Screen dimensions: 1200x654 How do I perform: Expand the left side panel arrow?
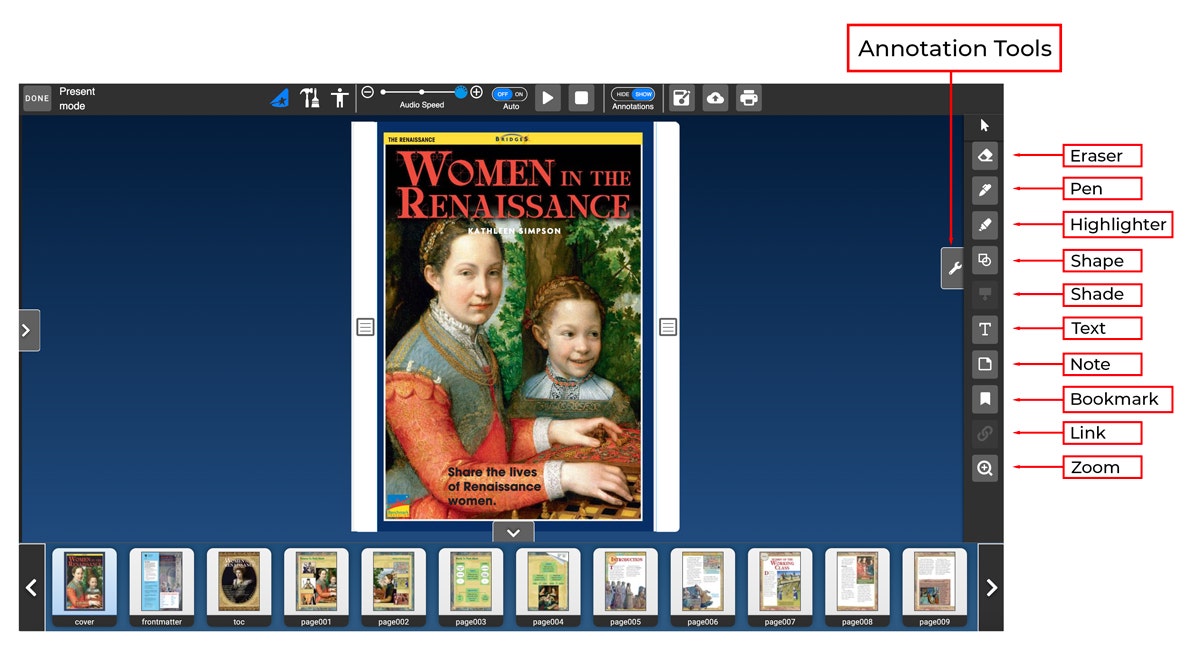(29, 330)
